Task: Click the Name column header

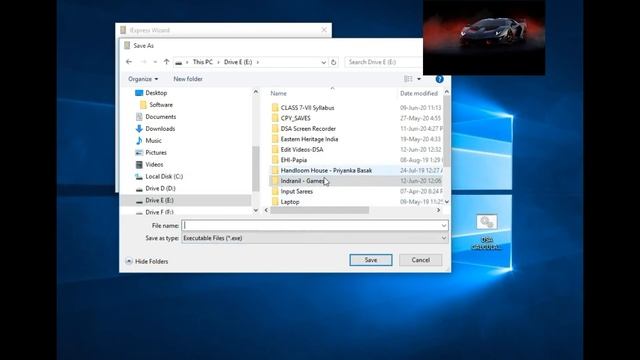Action: (278, 93)
